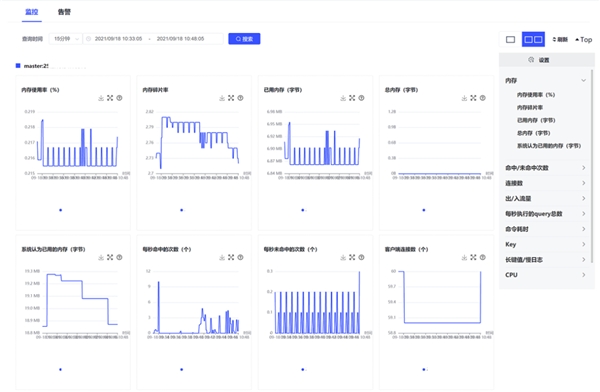Expand the 每秒命中的次数 chart fullscreen
Viewport: 600px width, 392px height.
point(231,257)
